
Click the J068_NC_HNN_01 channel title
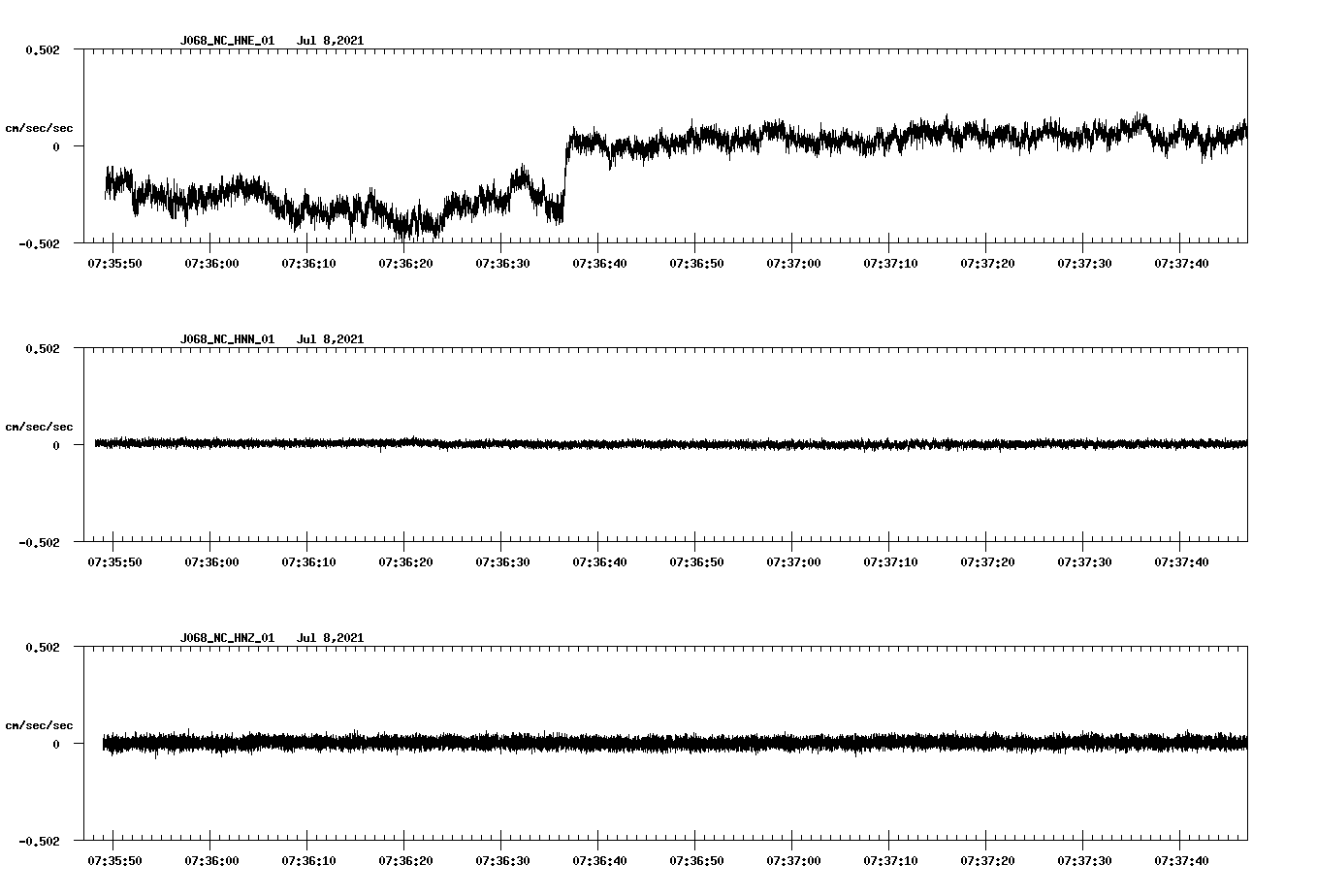coord(227,339)
